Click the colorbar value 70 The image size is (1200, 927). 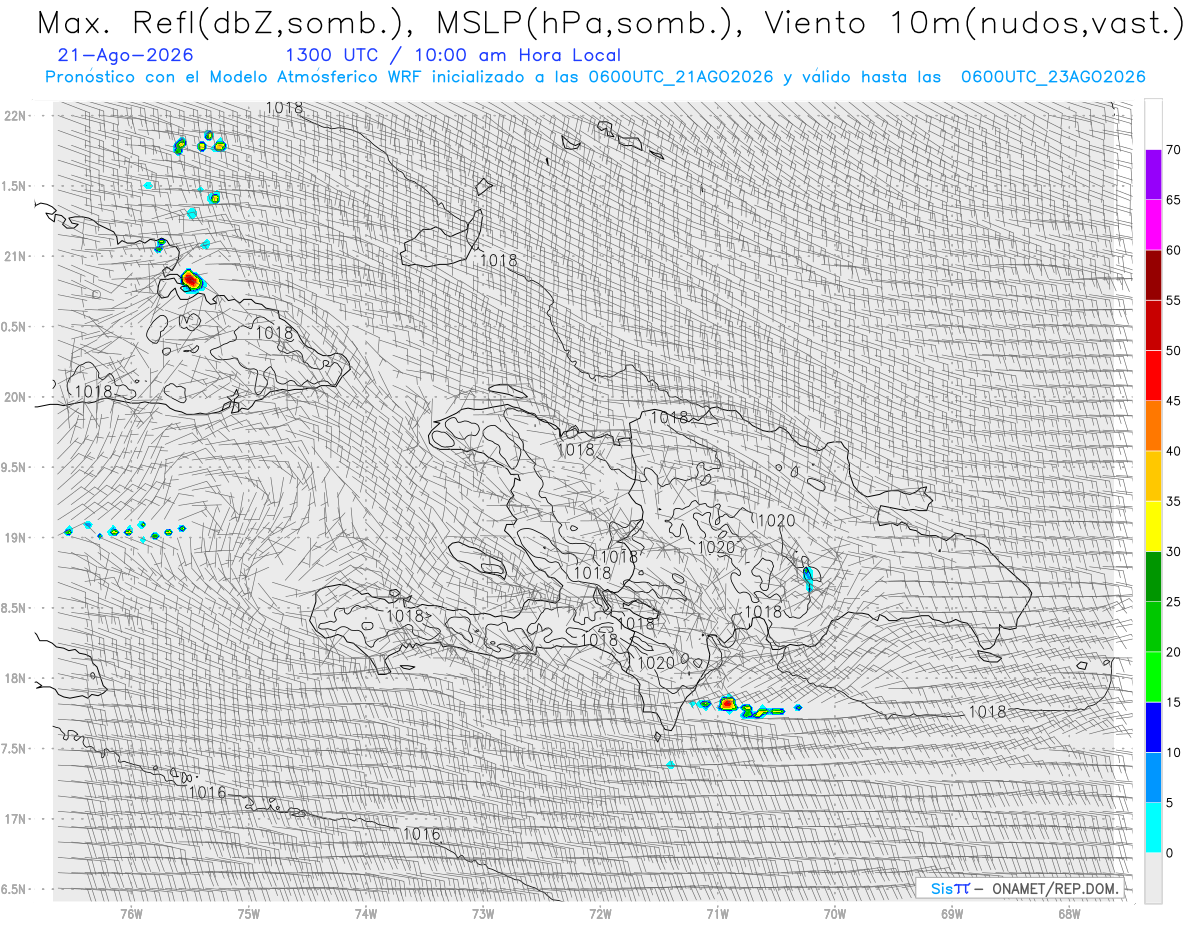[x=1173, y=150]
